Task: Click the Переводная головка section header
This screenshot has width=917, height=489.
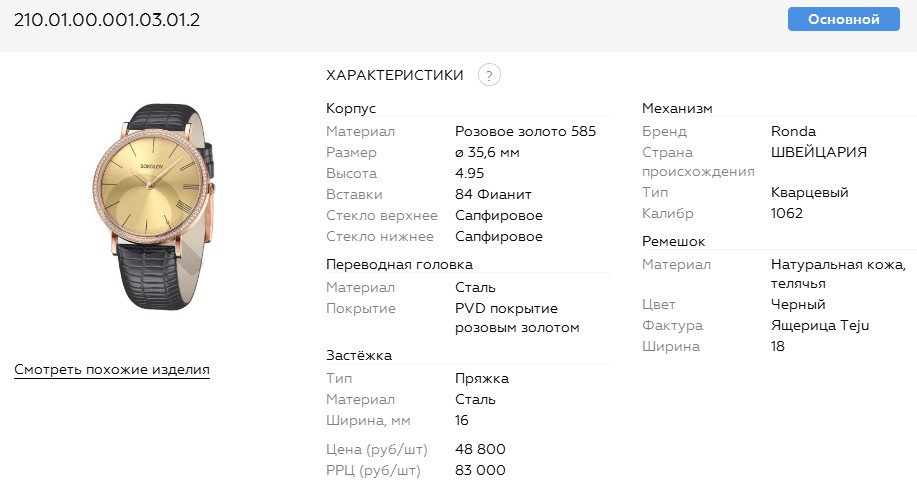Action: tap(399, 264)
